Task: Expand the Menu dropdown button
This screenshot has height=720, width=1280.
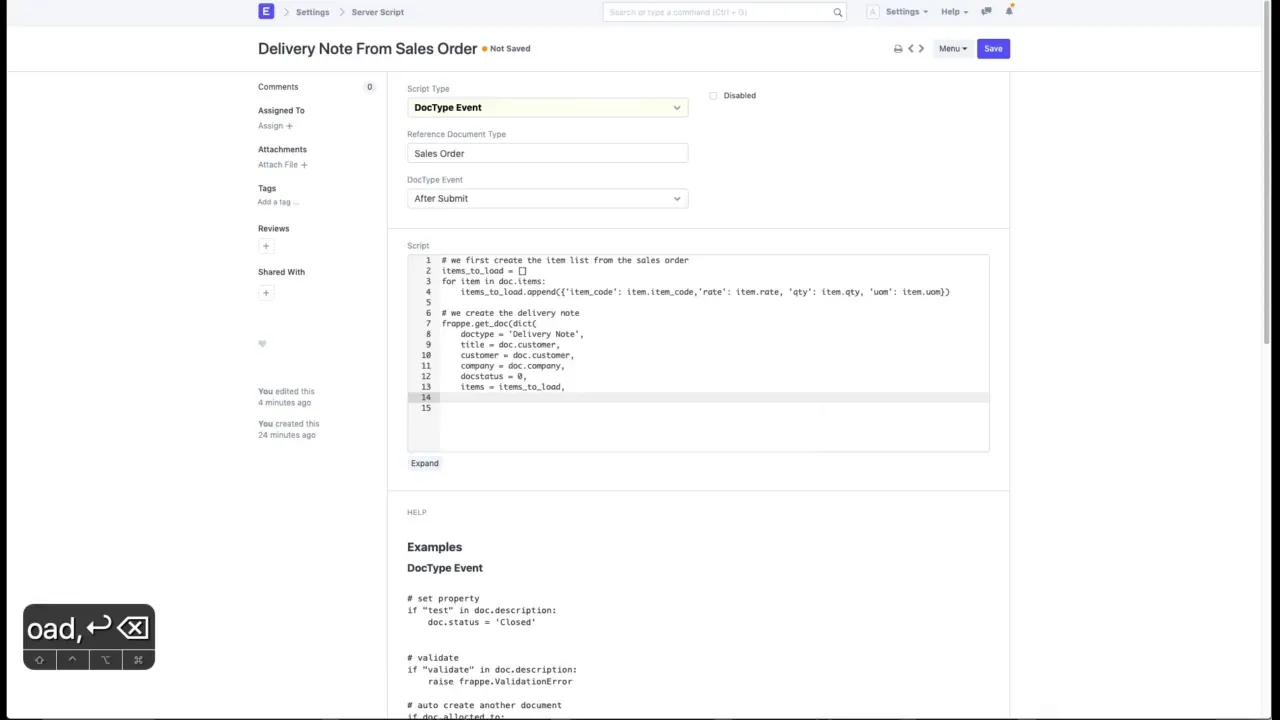Action: [x=952, y=48]
